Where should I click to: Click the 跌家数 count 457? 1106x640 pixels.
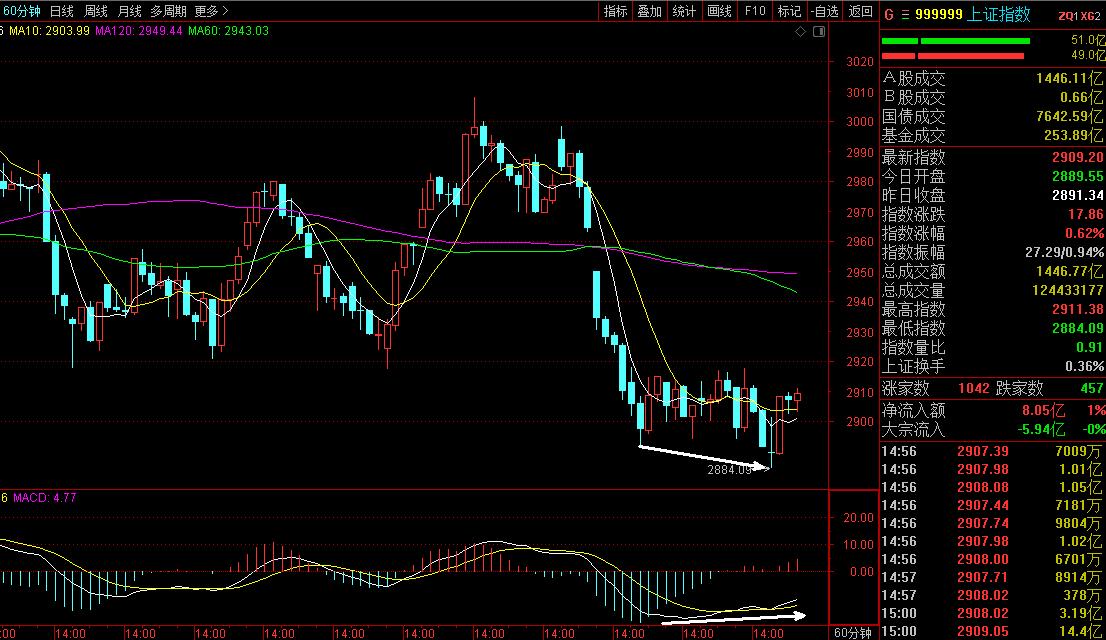click(1092, 388)
